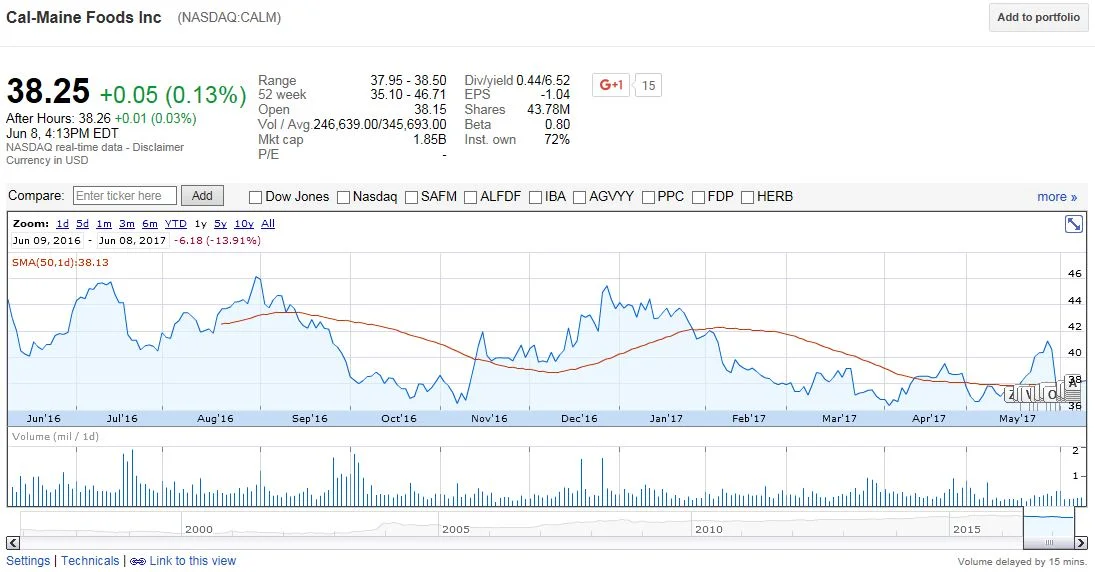Image resolution: width=1095 pixels, height=572 pixels.
Task: Click the EPS value -1.04
Action: click(x=555, y=95)
